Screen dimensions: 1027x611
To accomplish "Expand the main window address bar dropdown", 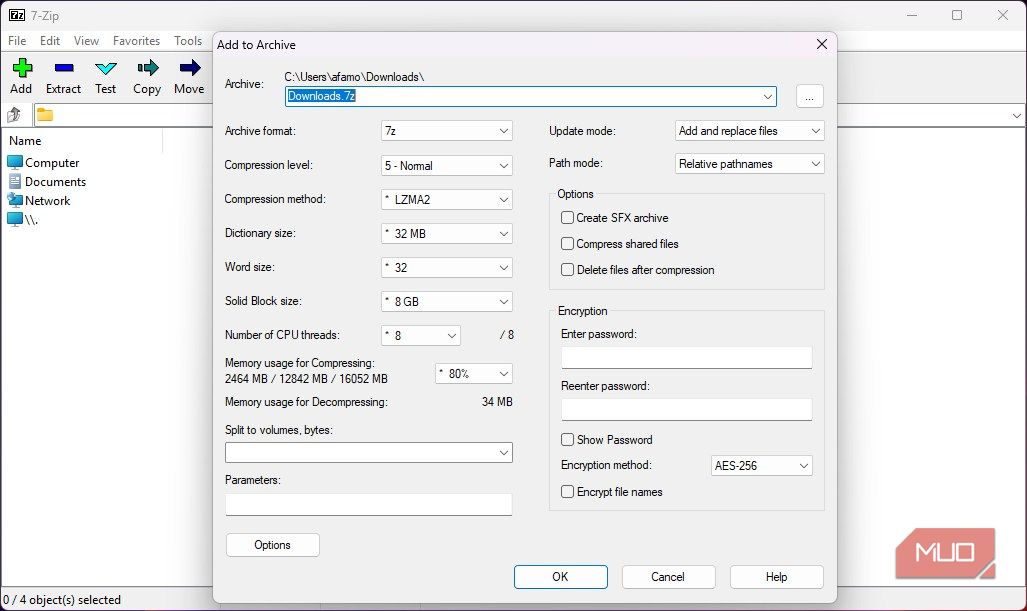I will 1016,116.
